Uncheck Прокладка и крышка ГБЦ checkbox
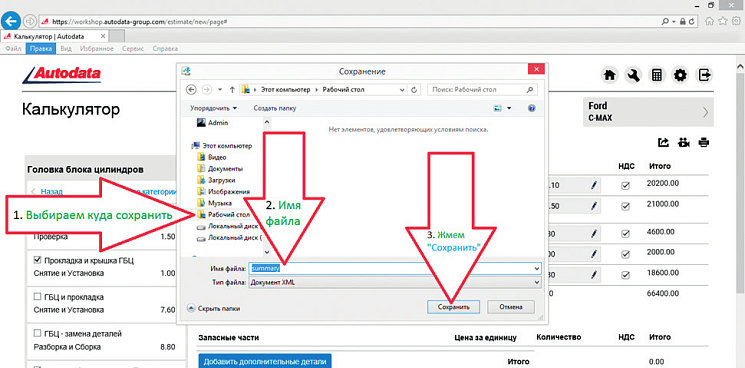 (38, 260)
